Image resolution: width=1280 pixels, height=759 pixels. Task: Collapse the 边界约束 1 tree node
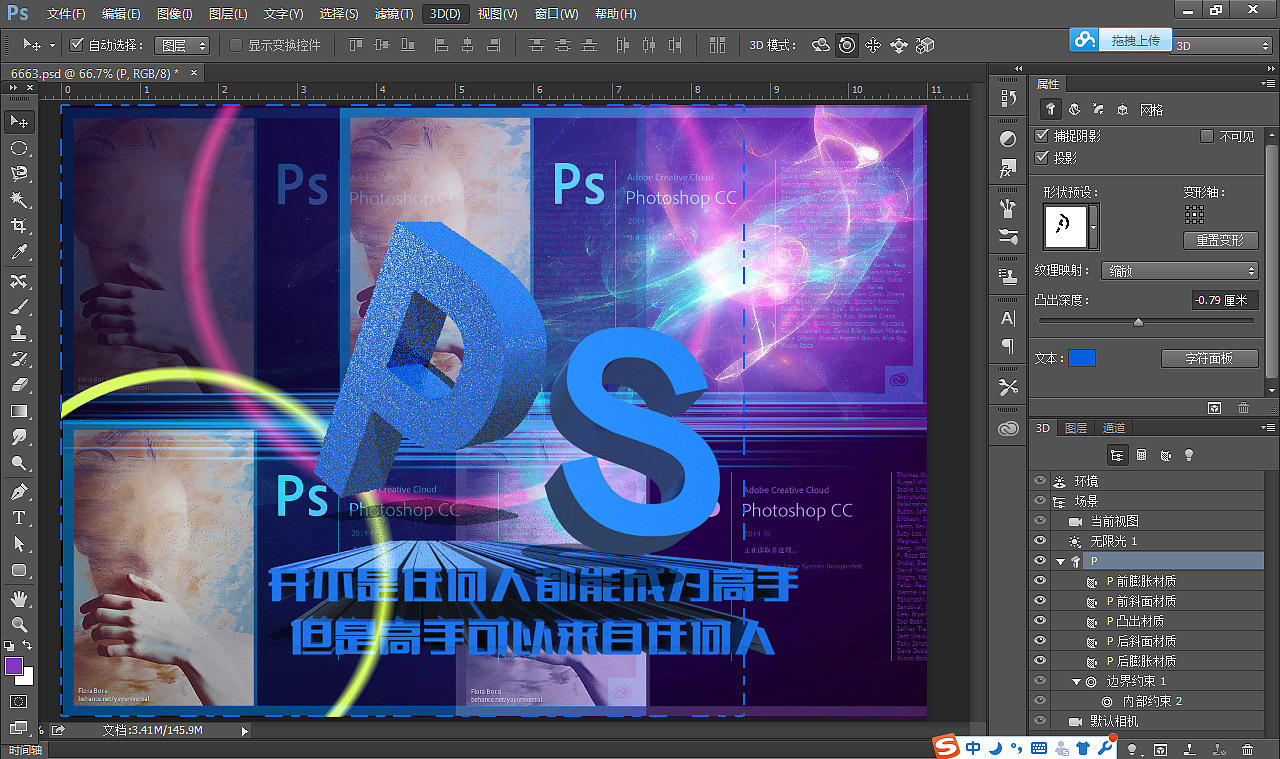point(1077,682)
